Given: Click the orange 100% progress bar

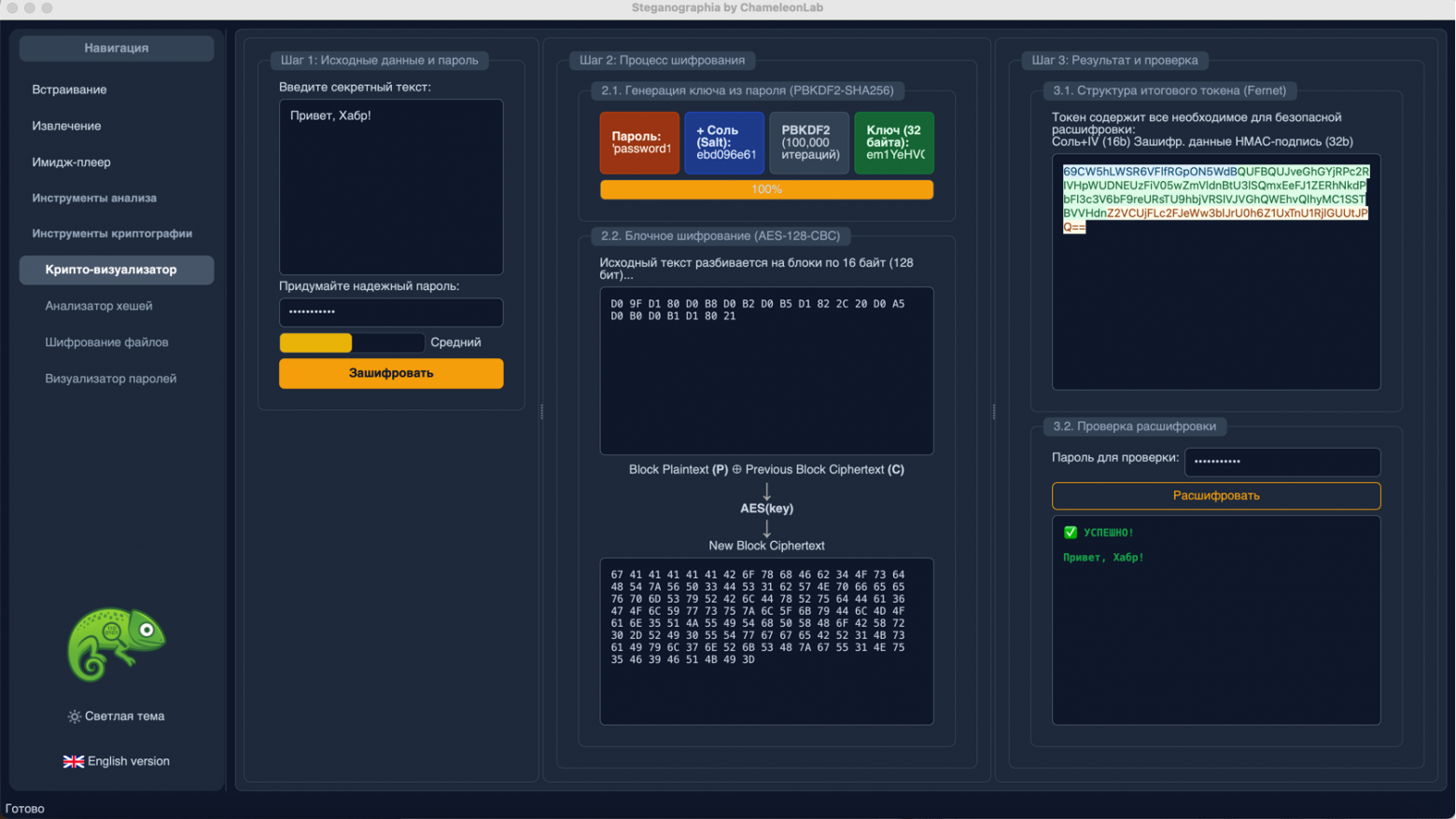Looking at the screenshot, I should click(766, 189).
